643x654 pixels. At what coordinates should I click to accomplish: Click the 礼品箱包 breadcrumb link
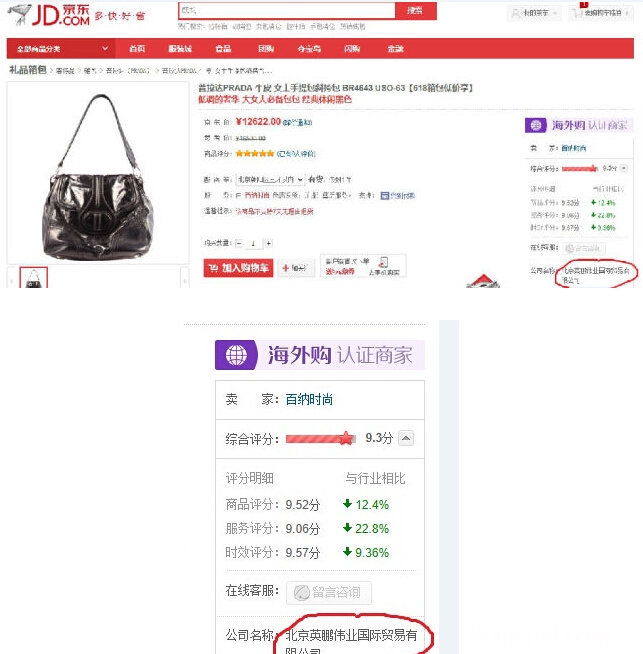coord(28,70)
